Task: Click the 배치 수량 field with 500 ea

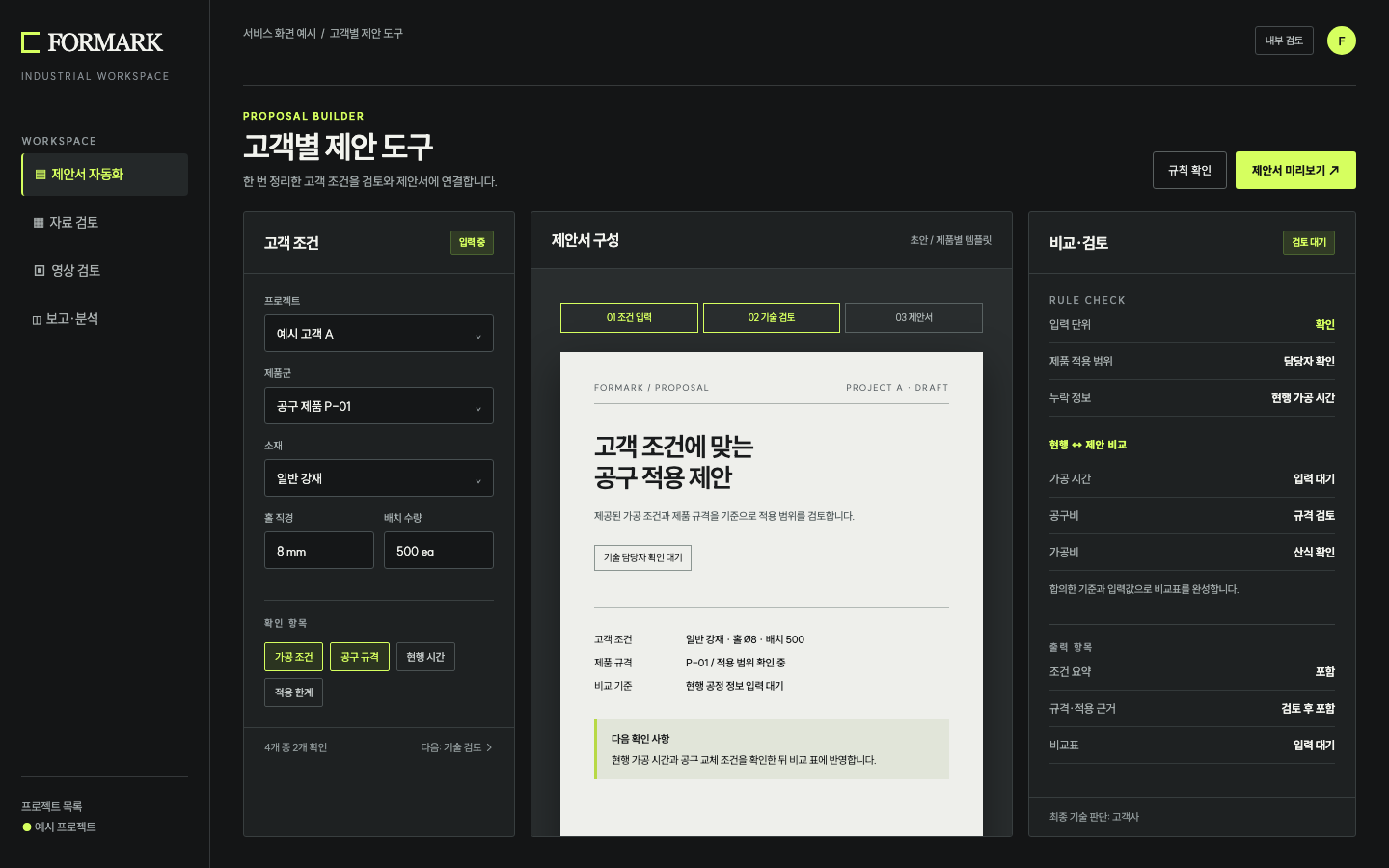Action: [x=439, y=551]
